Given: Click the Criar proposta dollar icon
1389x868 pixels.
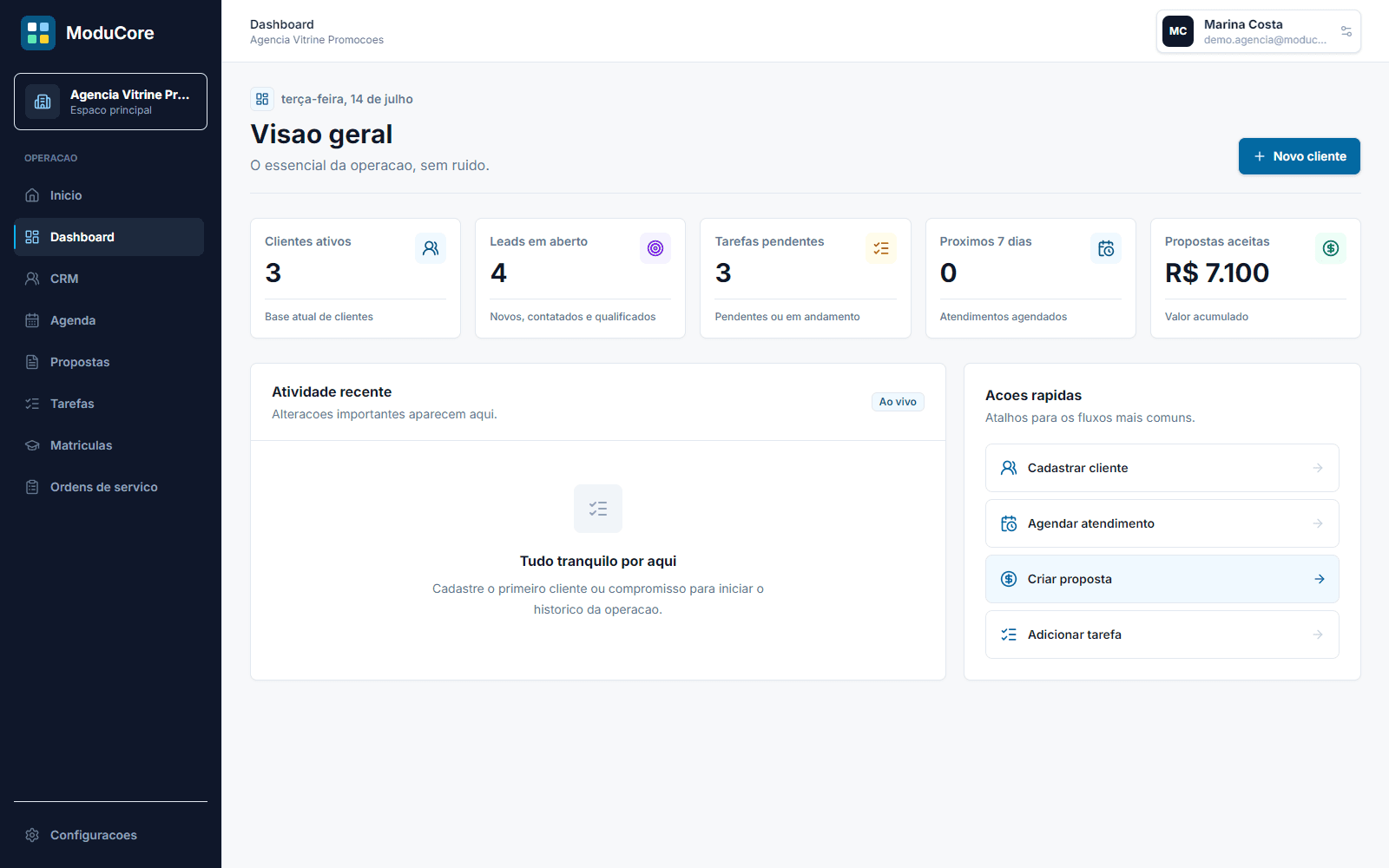Looking at the screenshot, I should (1009, 579).
